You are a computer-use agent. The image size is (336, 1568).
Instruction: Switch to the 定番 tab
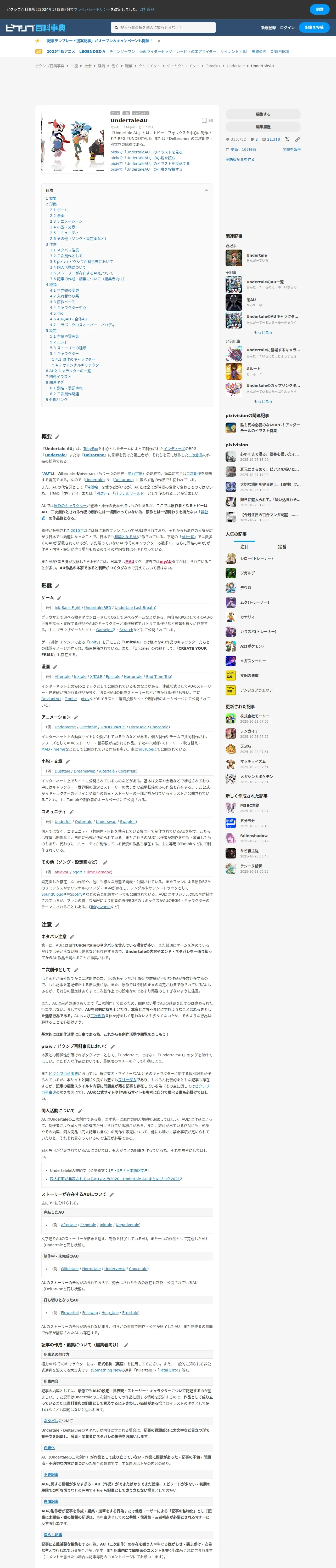[x=282, y=547]
